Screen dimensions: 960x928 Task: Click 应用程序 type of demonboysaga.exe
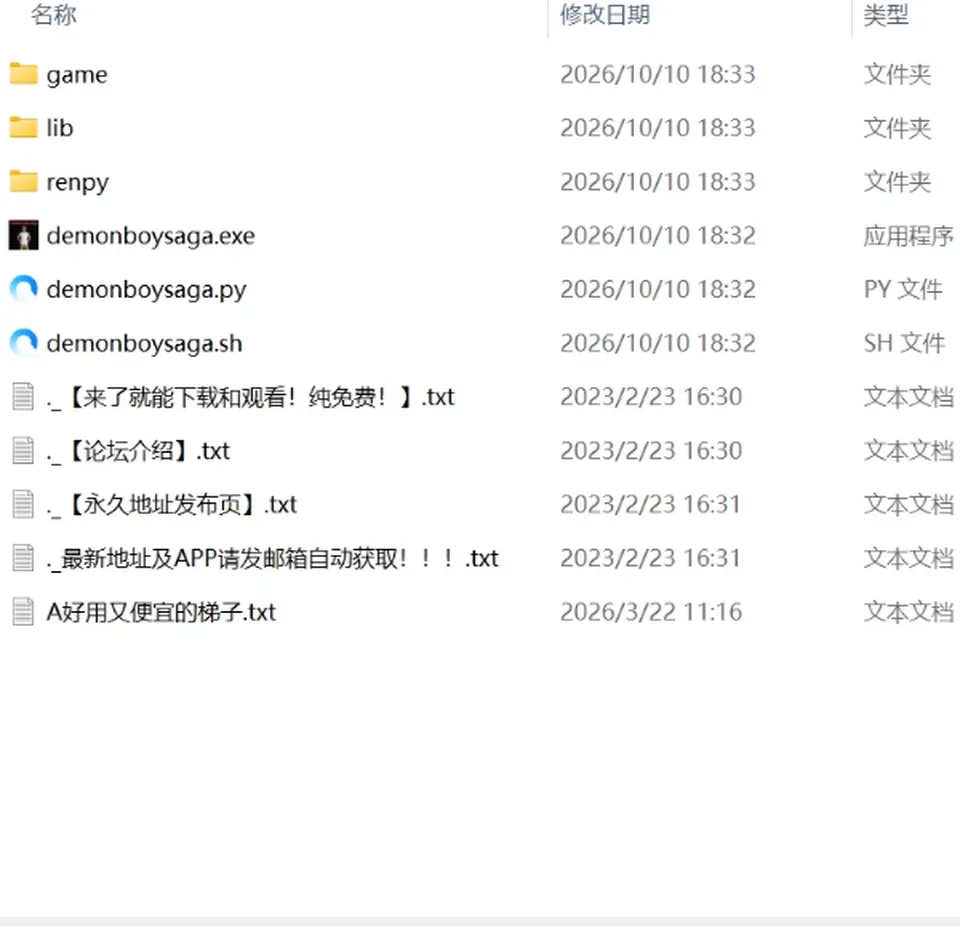pos(909,236)
